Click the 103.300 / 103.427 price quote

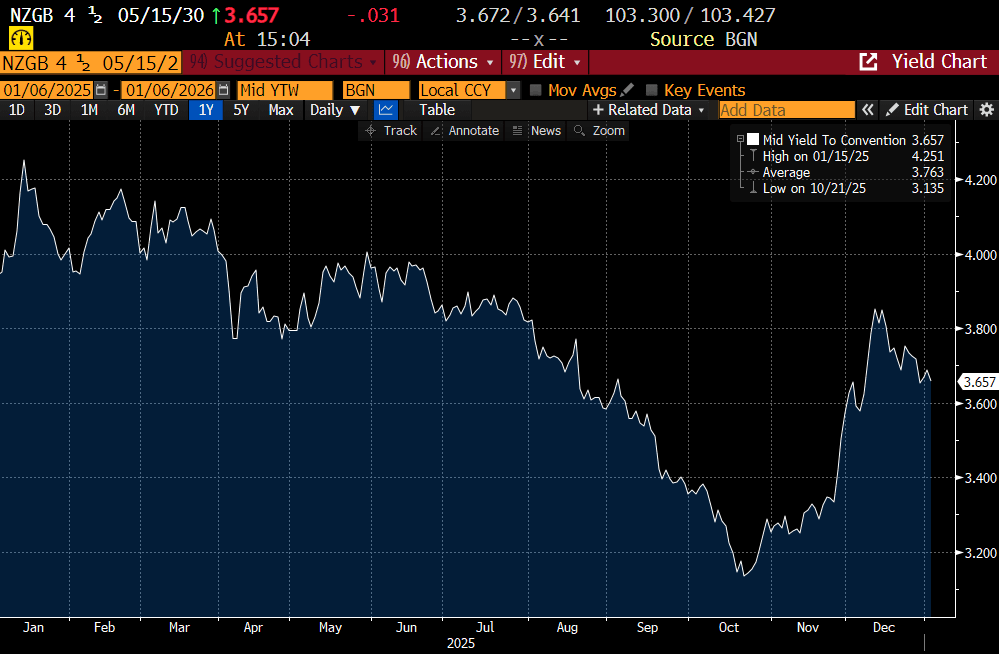(x=690, y=15)
